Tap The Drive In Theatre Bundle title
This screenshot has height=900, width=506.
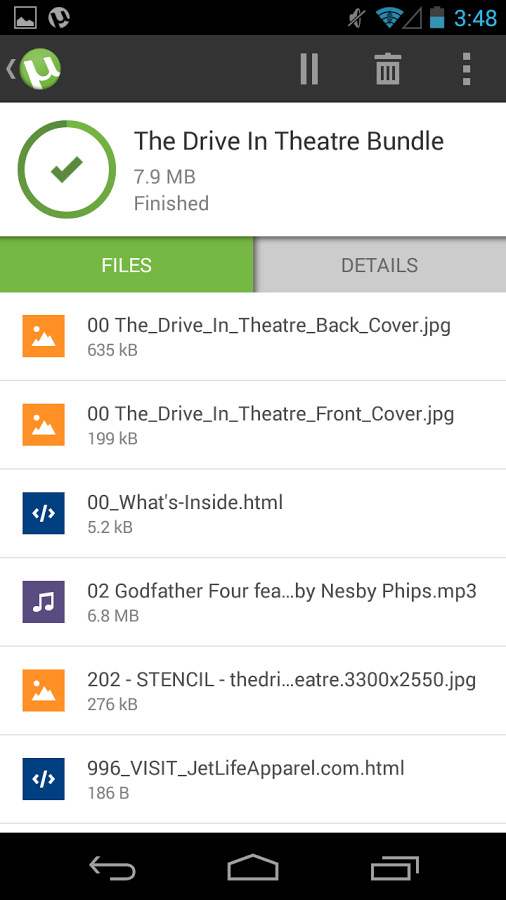click(x=289, y=141)
